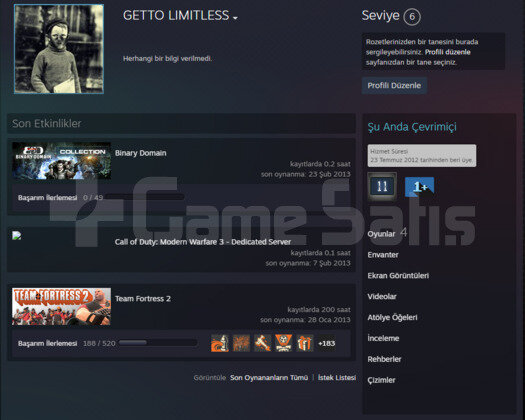Click the '188 / 520' achievement count
Screen dimensions: 525x420
click(x=99, y=343)
